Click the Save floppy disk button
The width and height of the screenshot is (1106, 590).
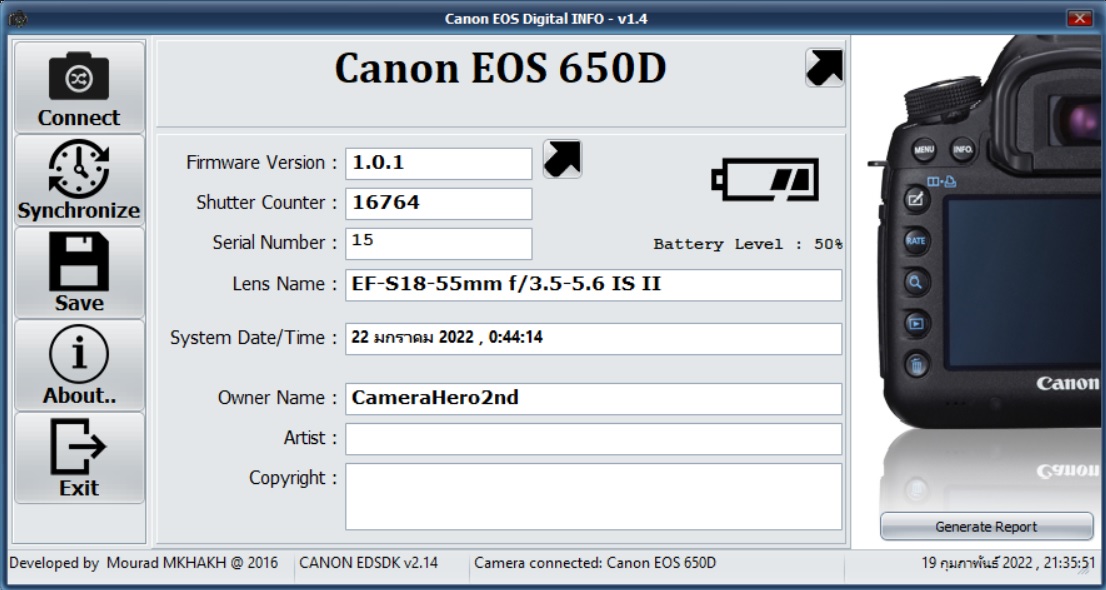(x=79, y=272)
